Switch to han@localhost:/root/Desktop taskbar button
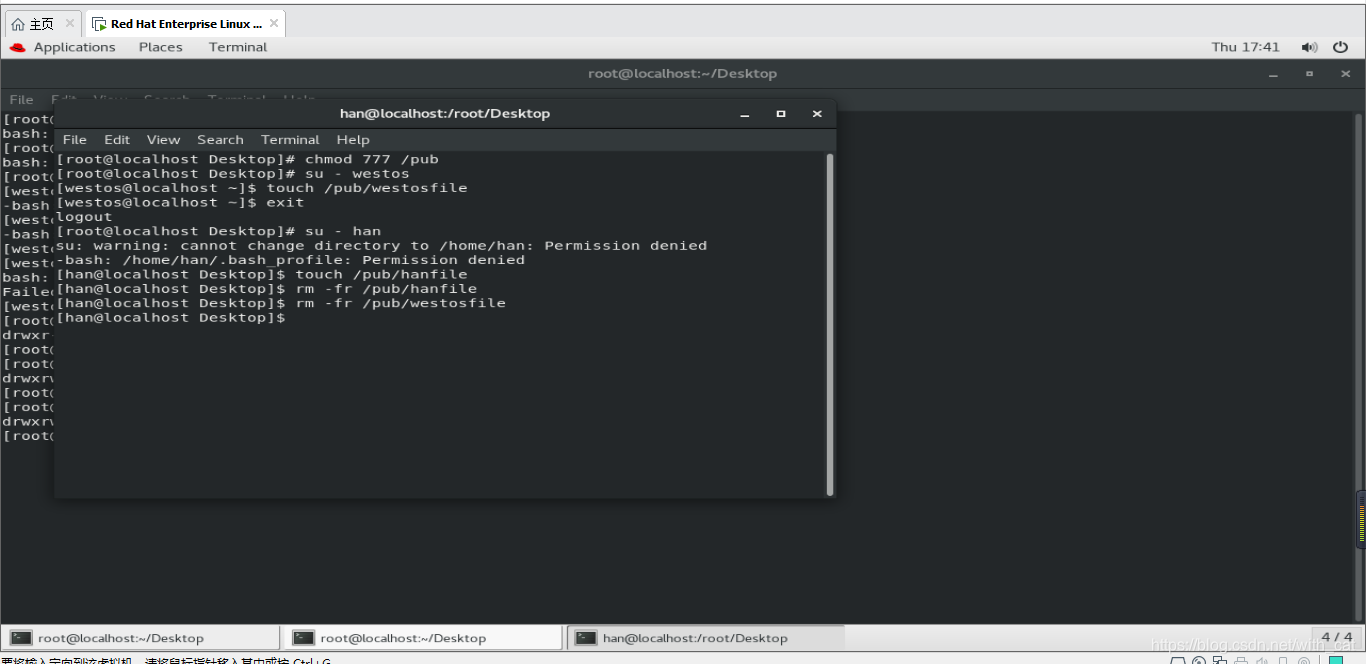Viewport: 1366px width, 664px height. pos(706,638)
